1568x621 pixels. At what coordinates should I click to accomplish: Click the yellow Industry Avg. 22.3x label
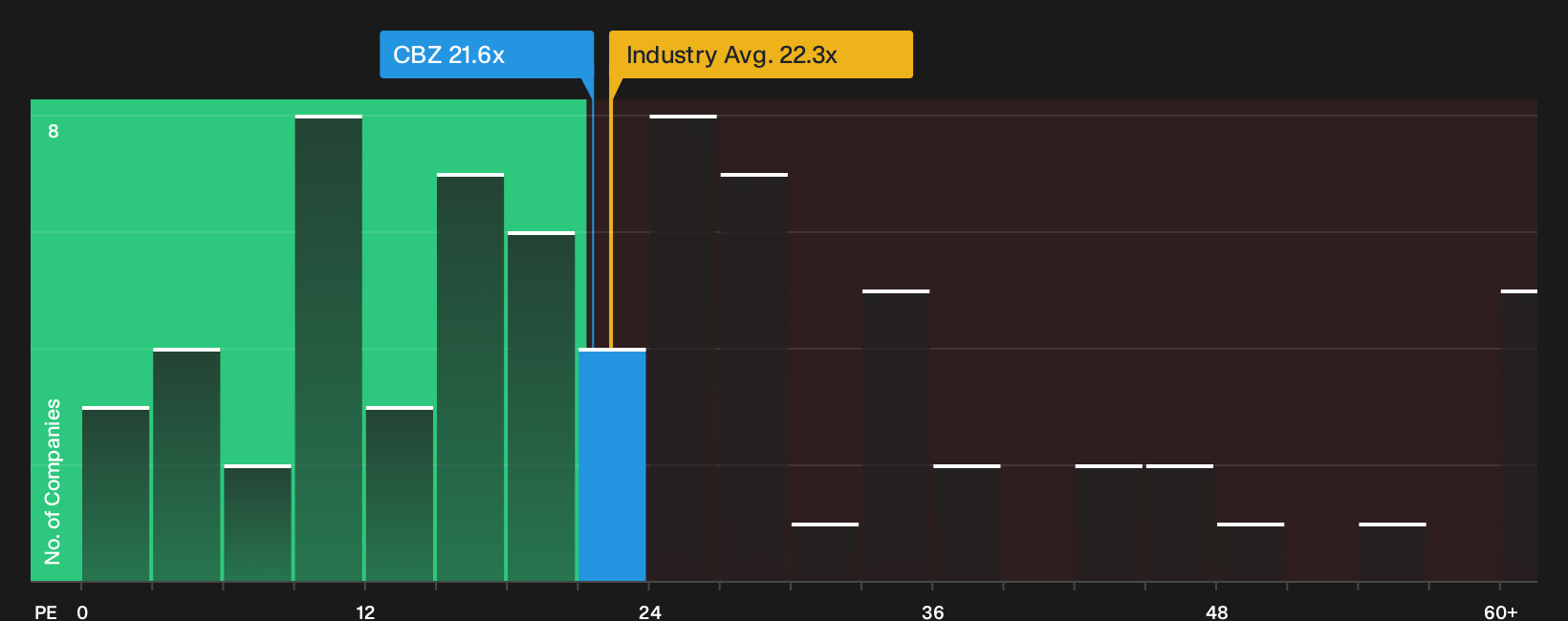tap(761, 54)
